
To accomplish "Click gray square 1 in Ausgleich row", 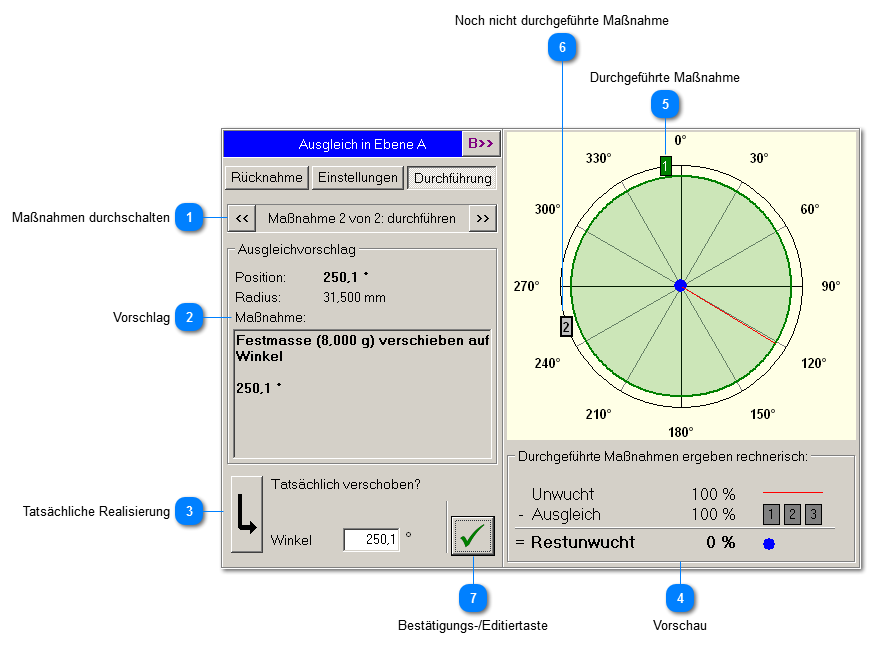I will coord(771,515).
